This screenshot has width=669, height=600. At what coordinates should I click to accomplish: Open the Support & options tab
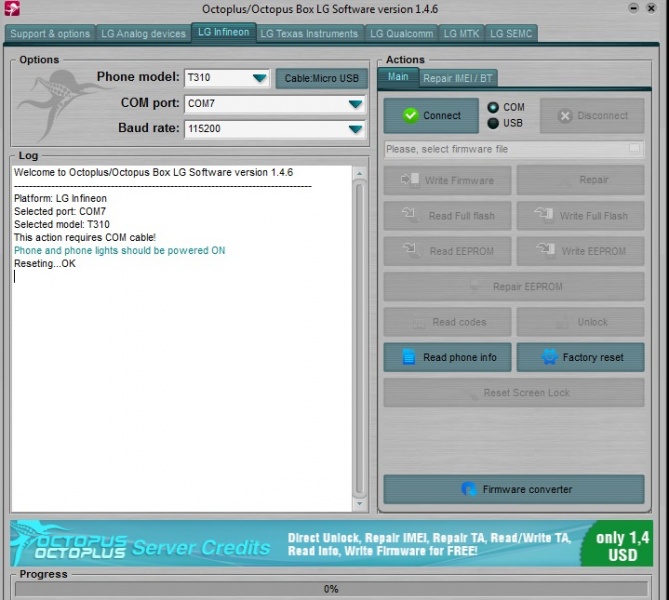50,33
